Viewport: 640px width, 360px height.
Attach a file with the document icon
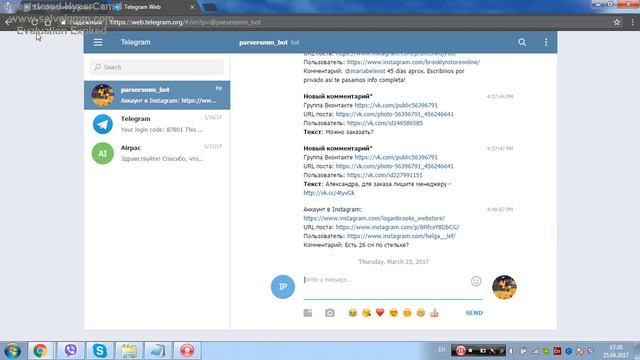(x=308, y=313)
